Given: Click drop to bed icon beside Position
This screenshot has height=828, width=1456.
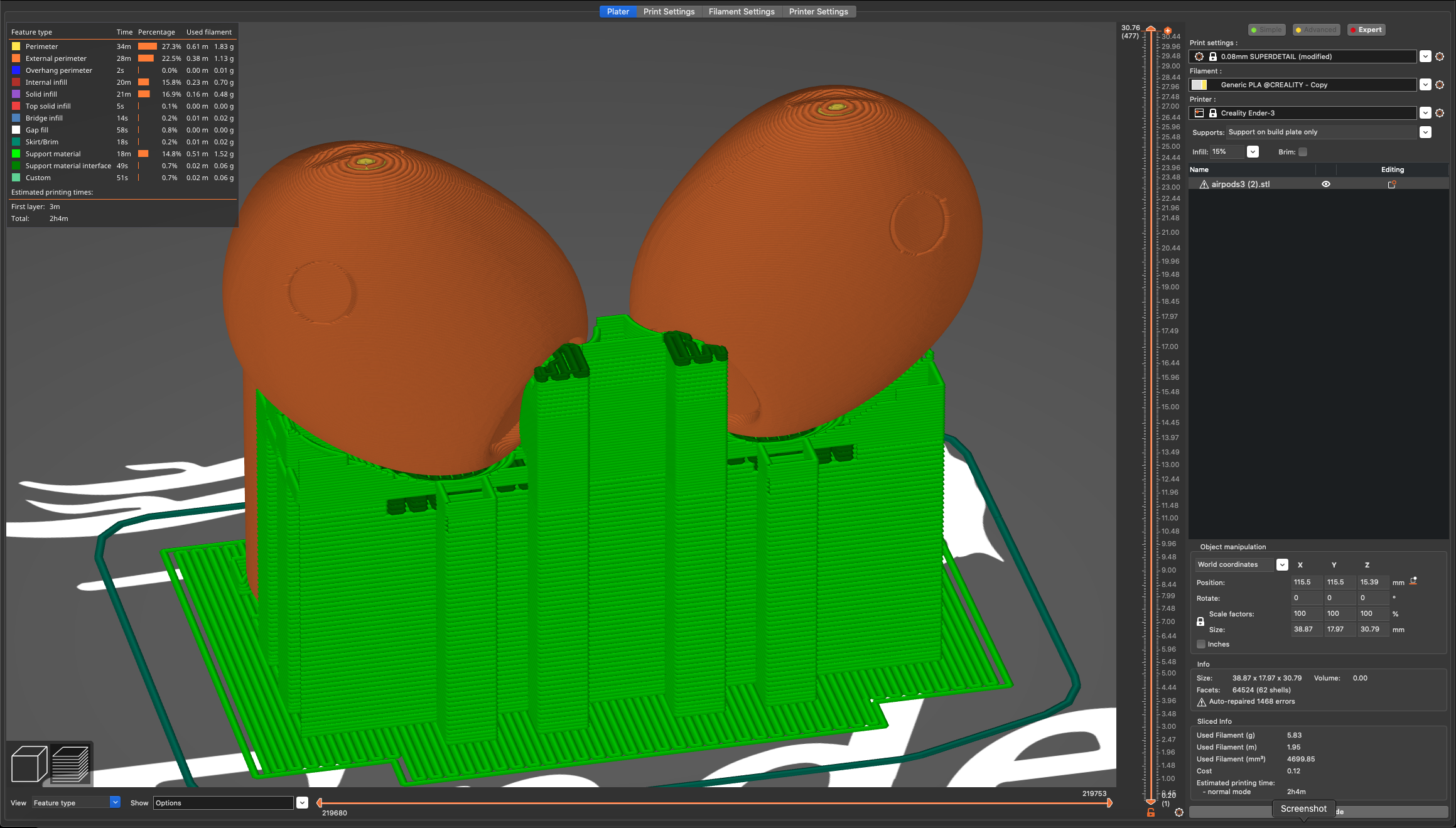Looking at the screenshot, I should [x=1413, y=581].
